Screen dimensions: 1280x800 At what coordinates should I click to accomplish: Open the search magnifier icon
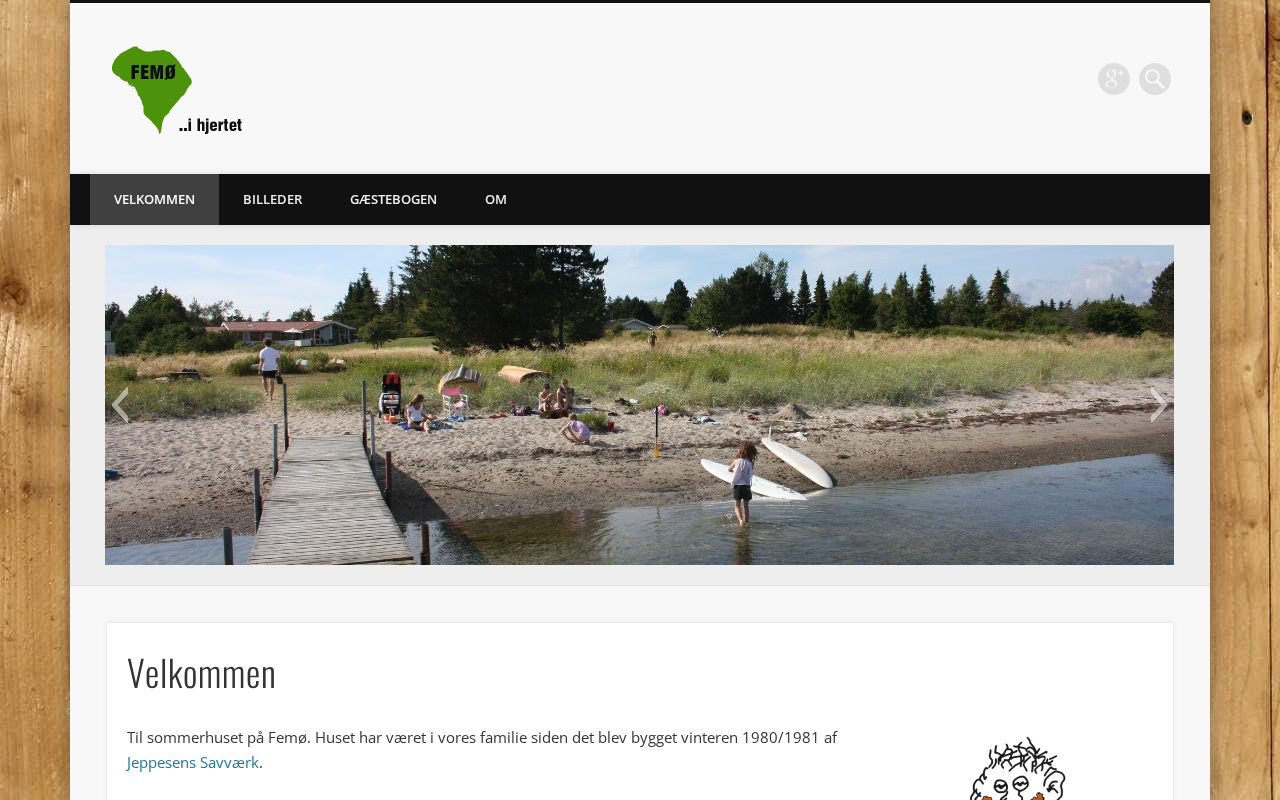[x=1154, y=79]
